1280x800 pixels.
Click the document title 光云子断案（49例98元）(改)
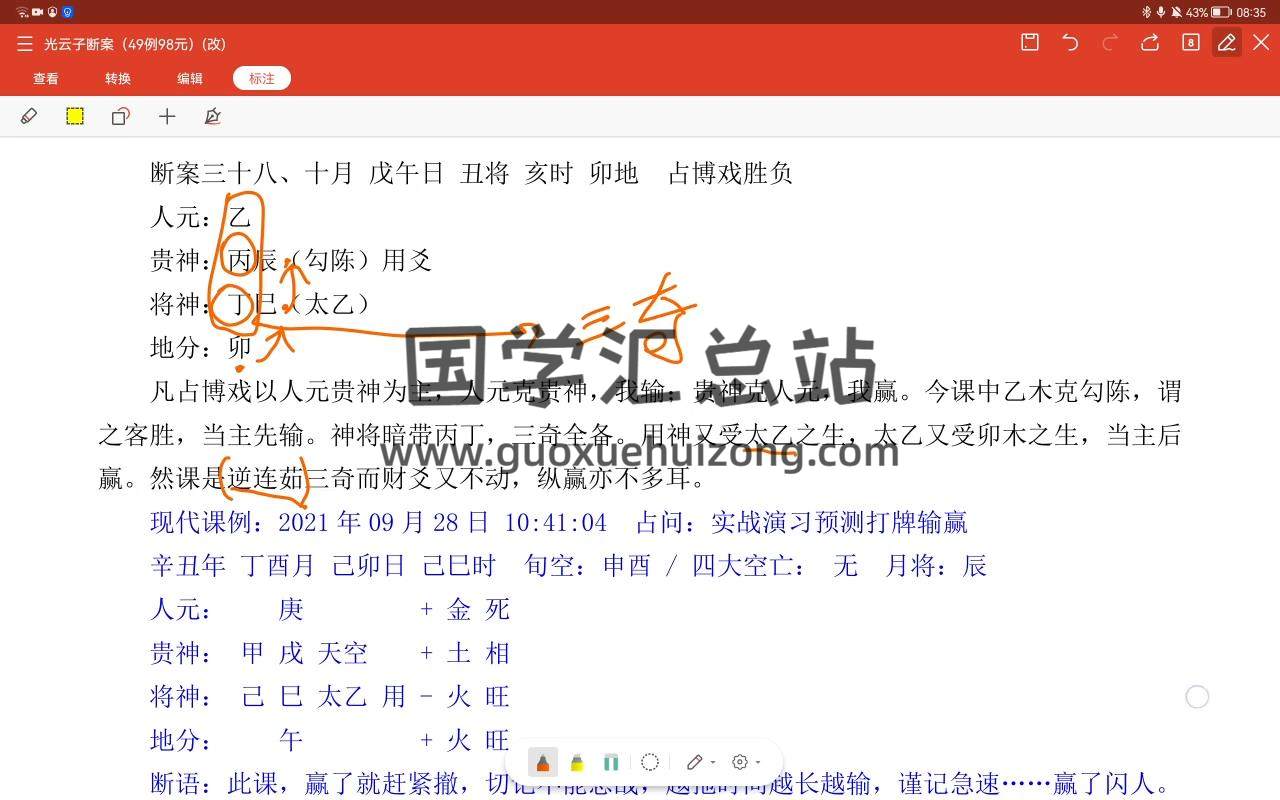pyautogui.click(x=135, y=44)
